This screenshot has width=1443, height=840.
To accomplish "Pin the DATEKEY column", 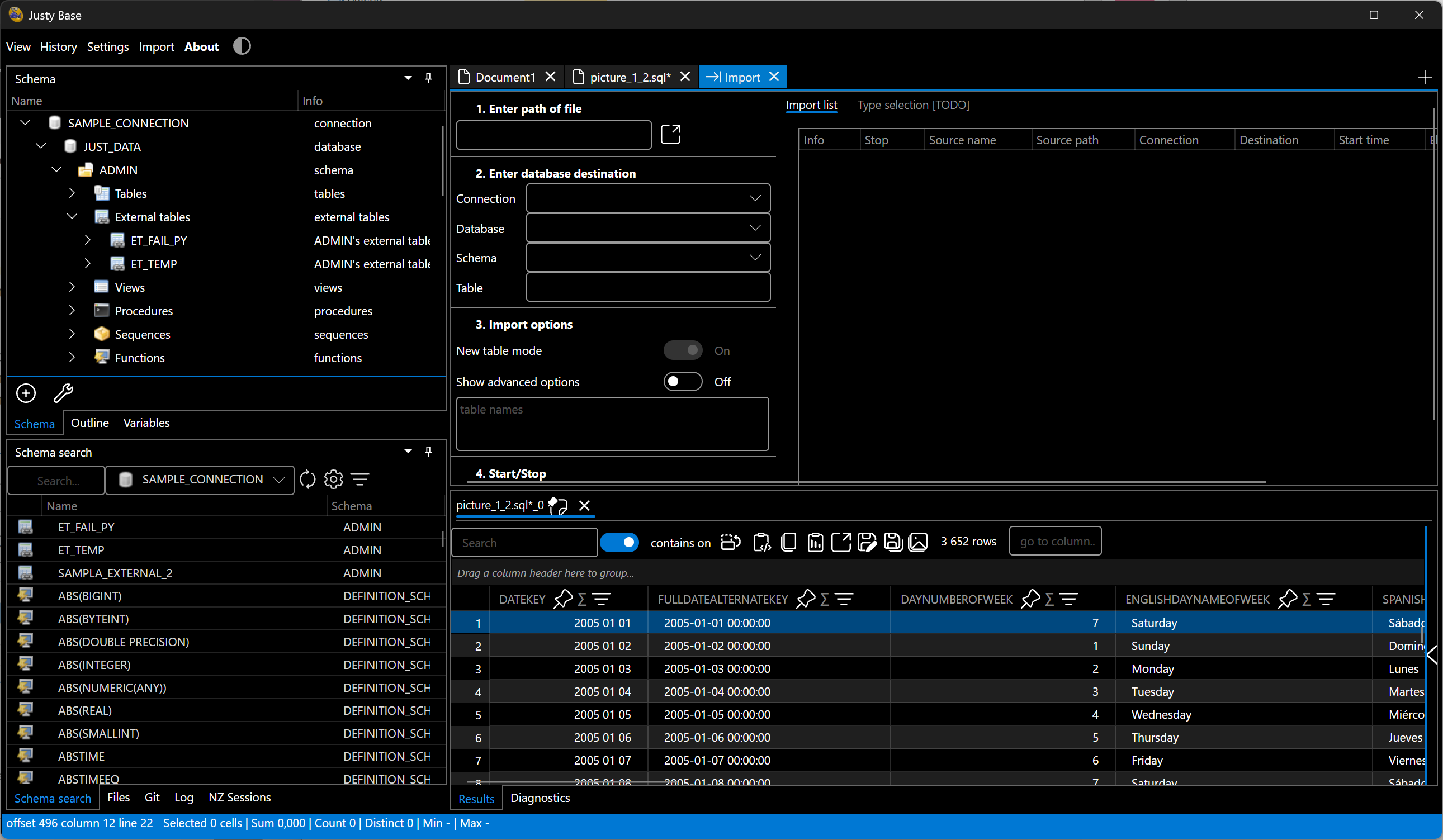I will (x=564, y=600).
